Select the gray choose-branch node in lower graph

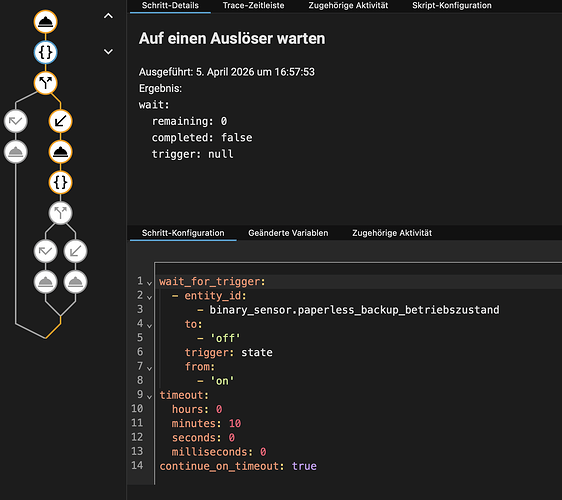point(61,213)
